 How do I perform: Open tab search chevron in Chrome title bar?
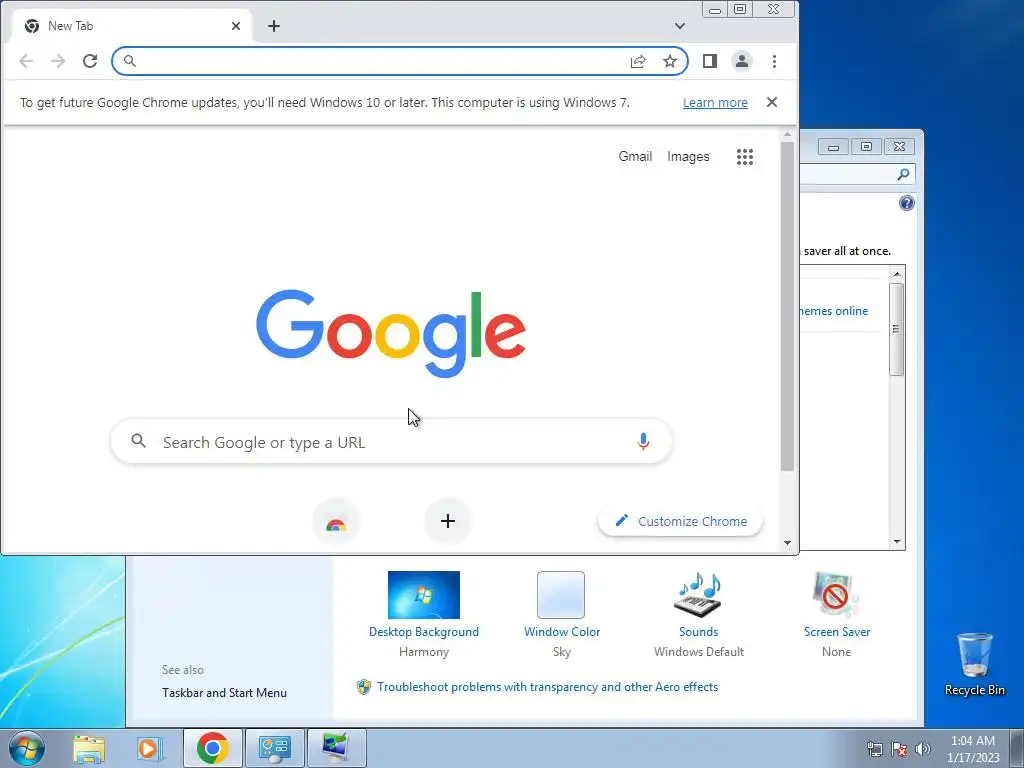(x=680, y=26)
